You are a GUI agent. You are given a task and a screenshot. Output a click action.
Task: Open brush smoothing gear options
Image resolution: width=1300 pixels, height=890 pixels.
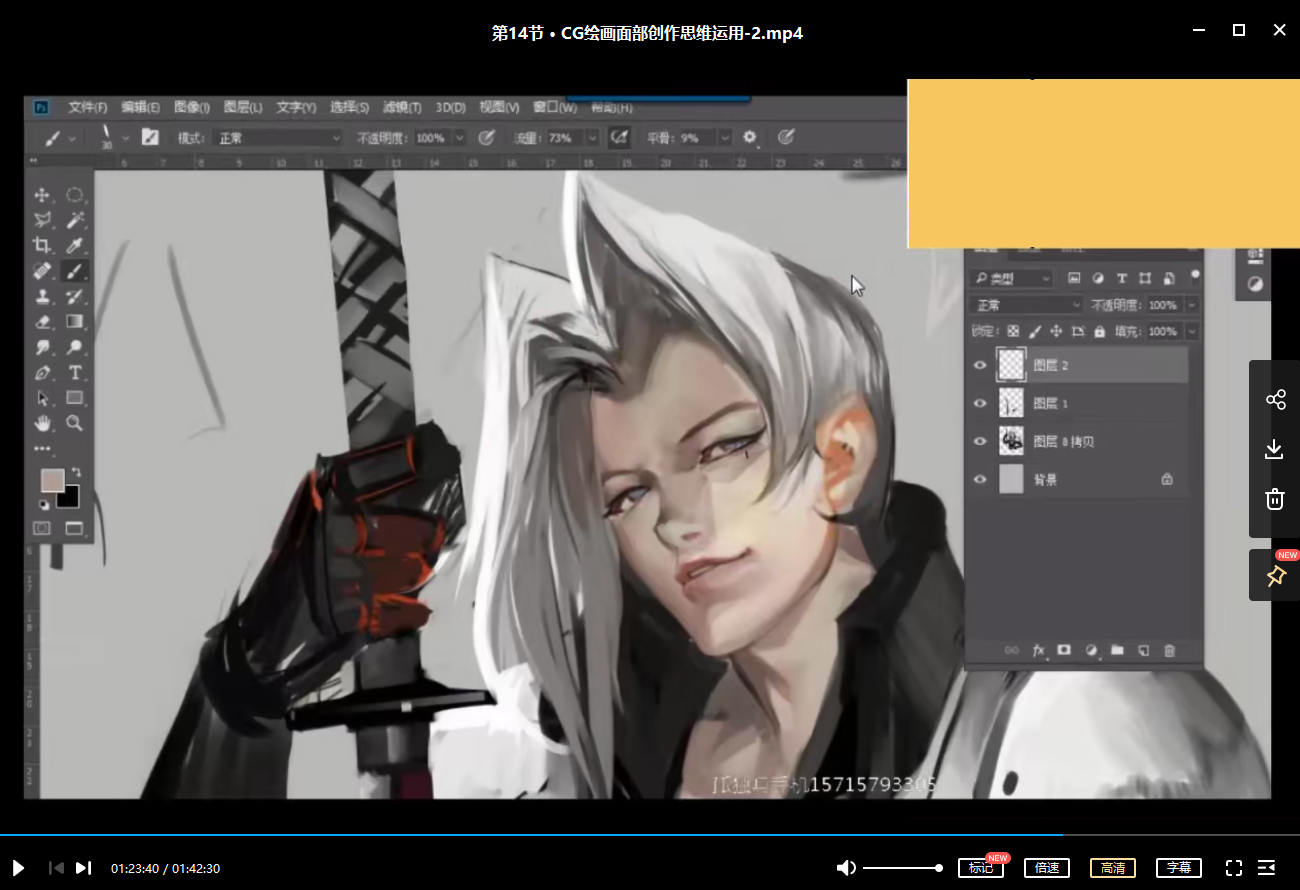click(749, 137)
